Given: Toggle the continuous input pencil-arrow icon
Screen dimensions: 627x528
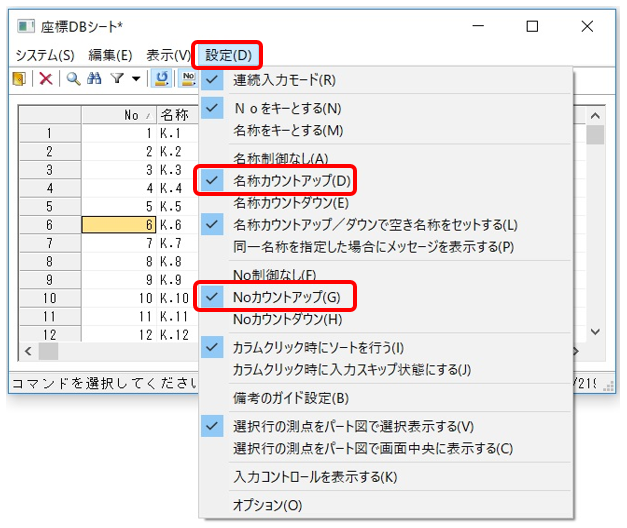Looking at the screenshot, I should pyautogui.click(x=162, y=78).
